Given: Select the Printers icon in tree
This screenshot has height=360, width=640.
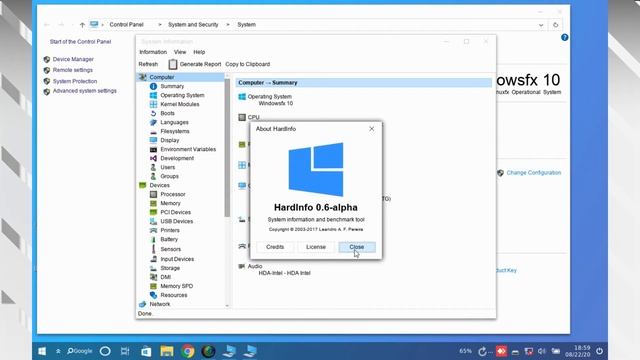Looking at the screenshot, I should (x=153, y=230).
